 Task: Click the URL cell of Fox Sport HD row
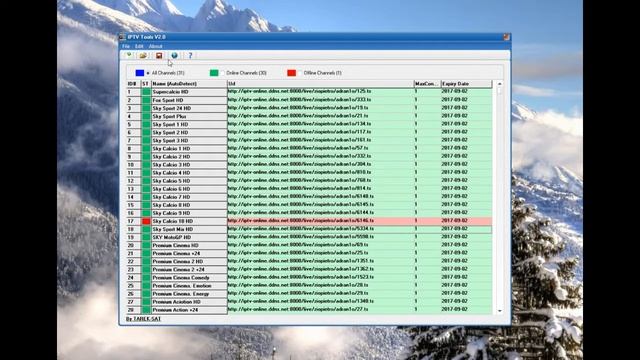coord(320,100)
